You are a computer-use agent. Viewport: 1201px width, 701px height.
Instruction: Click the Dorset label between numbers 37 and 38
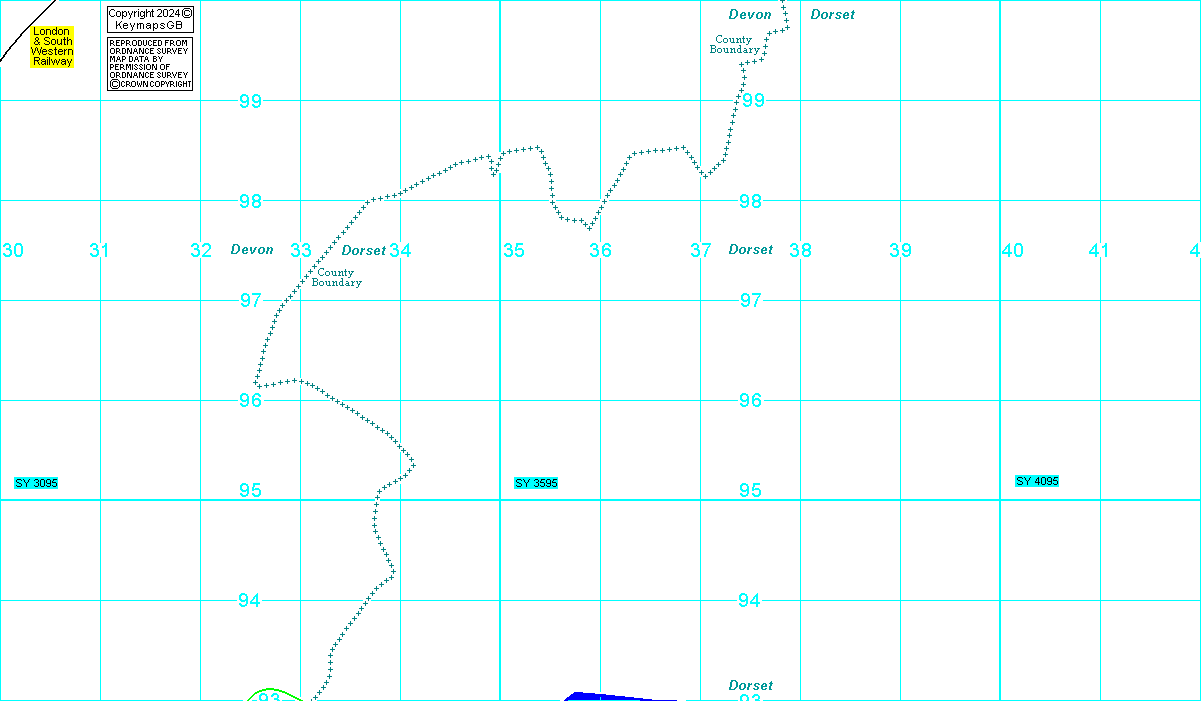[x=750, y=250]
